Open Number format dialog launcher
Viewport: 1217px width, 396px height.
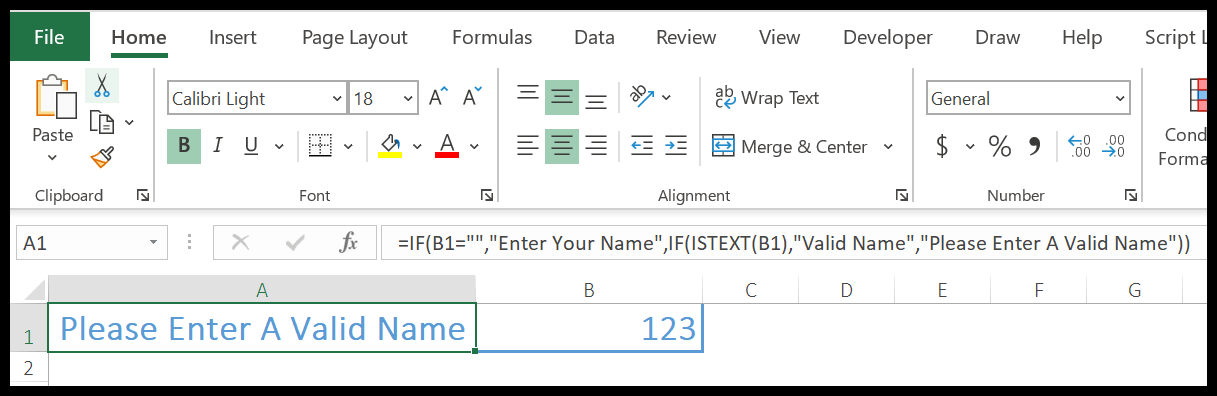pos(1131,195)
